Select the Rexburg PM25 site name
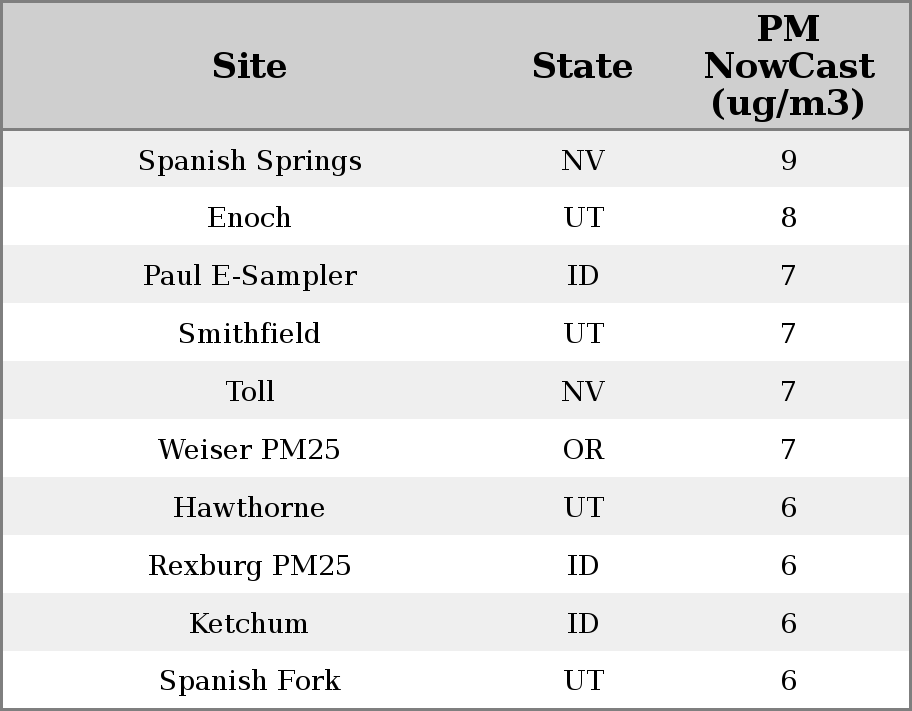 point(249,566)
